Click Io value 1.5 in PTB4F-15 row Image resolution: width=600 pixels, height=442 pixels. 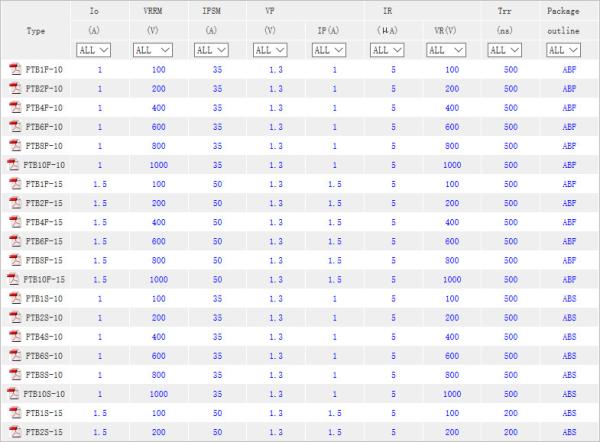point(100,222)
